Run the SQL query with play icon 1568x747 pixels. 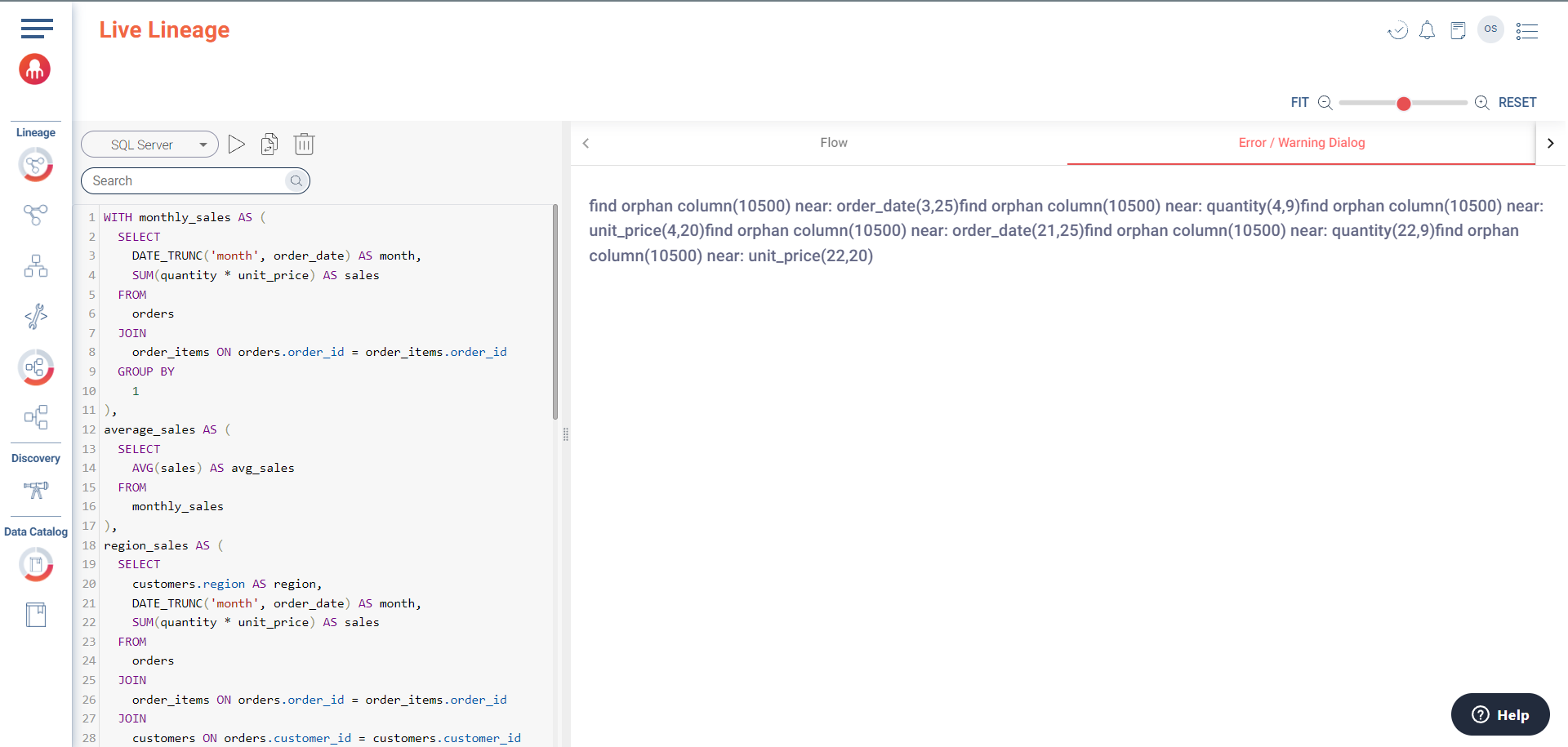236,145
